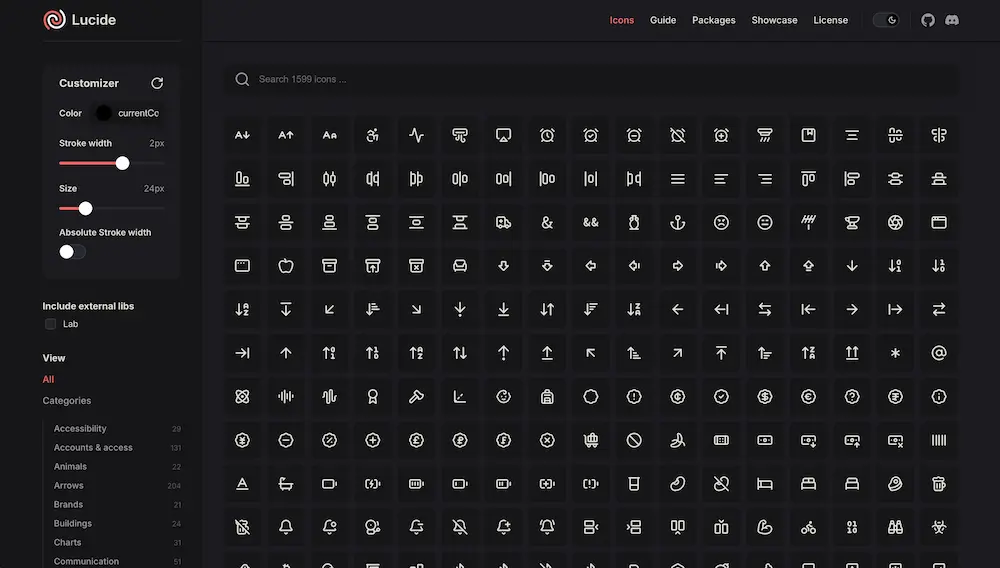The width and height of the screenshot is (1000, 568).
Task: Check the Lab external library box
Action: [50, 324]
